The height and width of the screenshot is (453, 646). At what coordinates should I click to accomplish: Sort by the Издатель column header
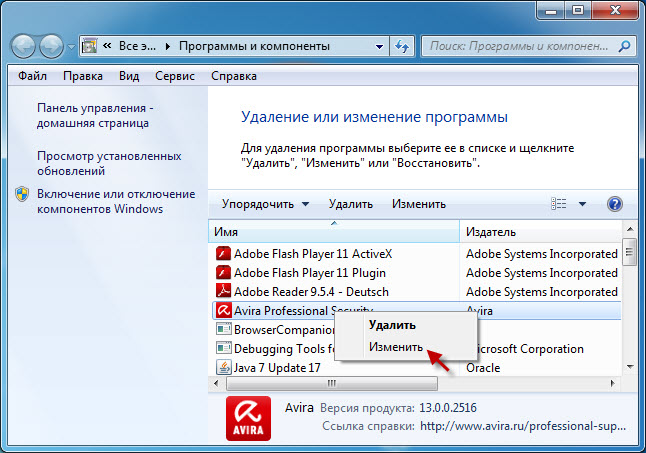pos(541,232)
